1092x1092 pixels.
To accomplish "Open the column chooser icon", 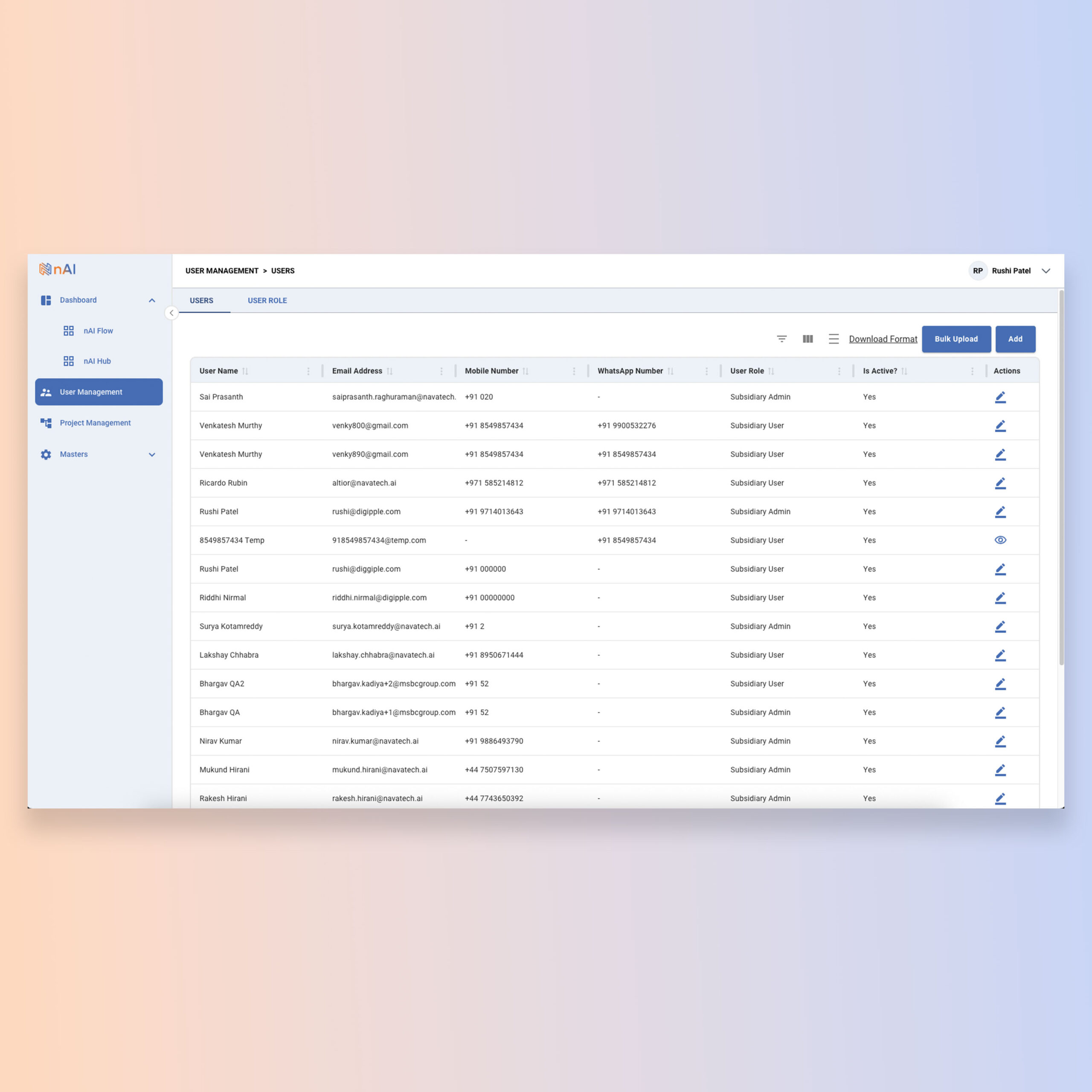I will point(807,339).
